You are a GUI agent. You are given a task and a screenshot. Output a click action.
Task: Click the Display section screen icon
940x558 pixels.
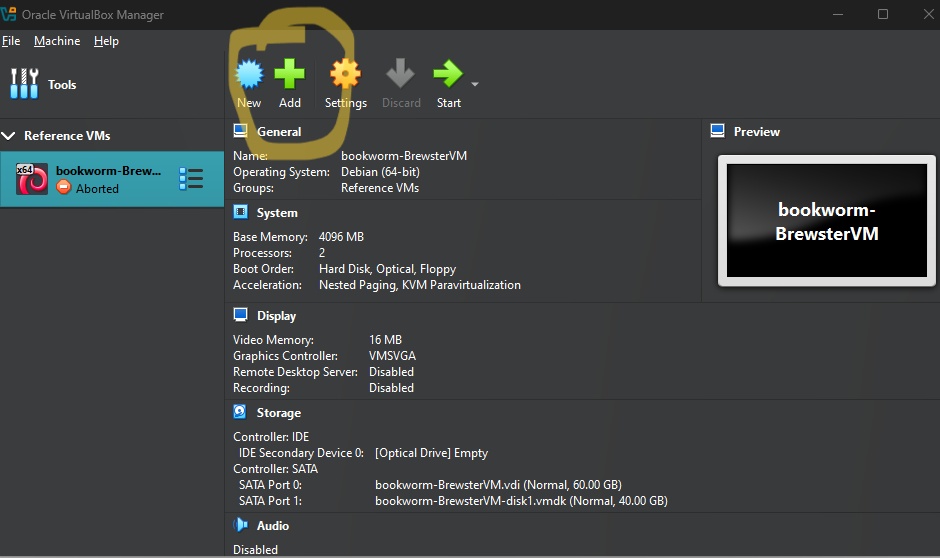coord(240,315)
